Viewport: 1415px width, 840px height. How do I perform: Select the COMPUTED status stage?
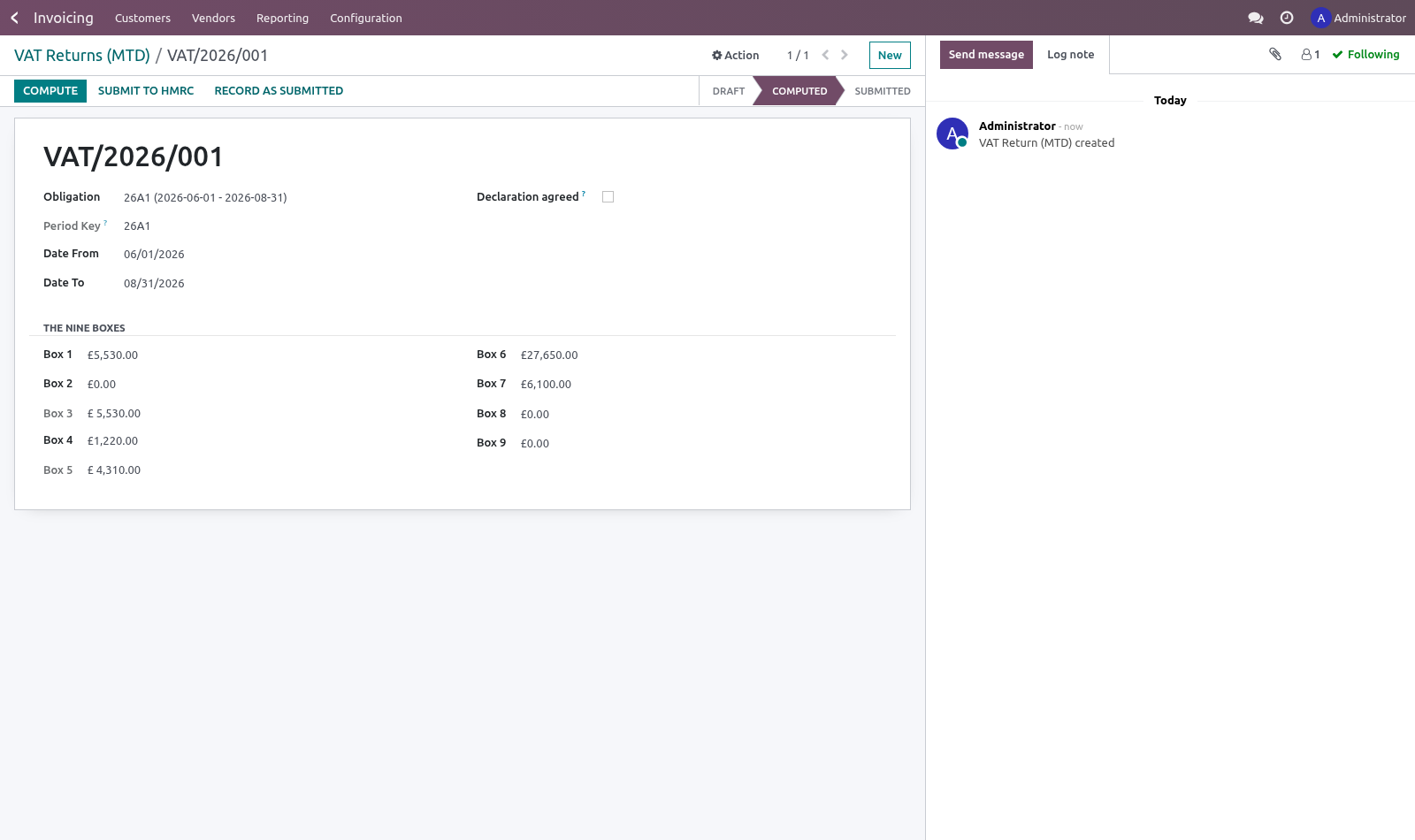pyautogui.click(x=799, y=91)
